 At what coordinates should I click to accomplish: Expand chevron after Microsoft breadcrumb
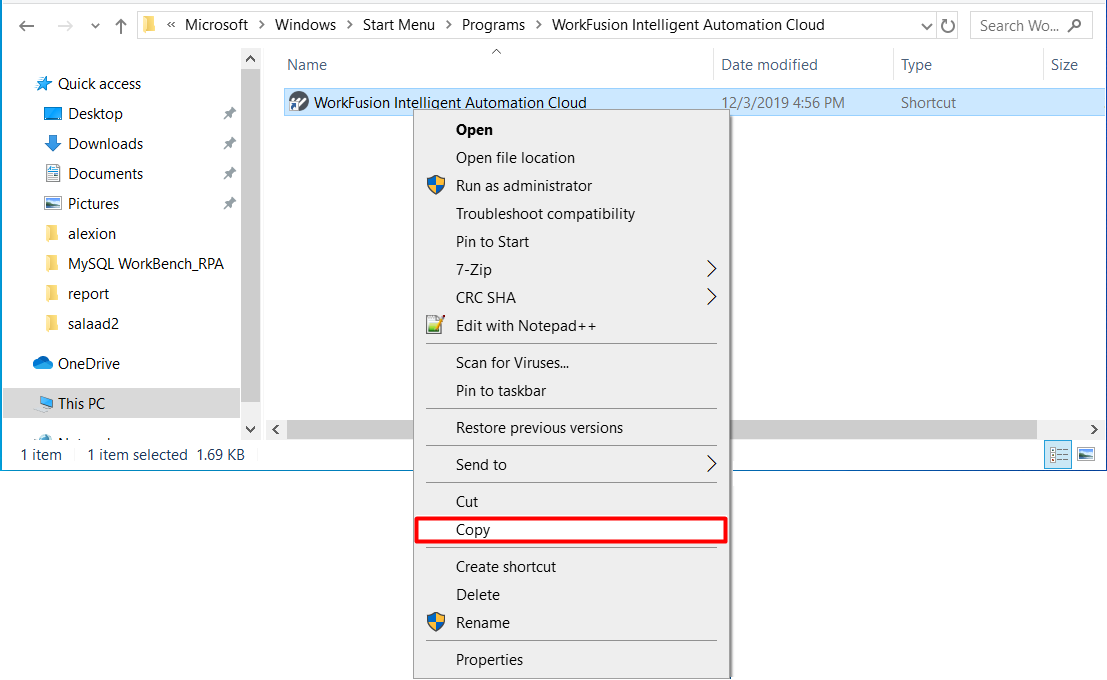261,25
